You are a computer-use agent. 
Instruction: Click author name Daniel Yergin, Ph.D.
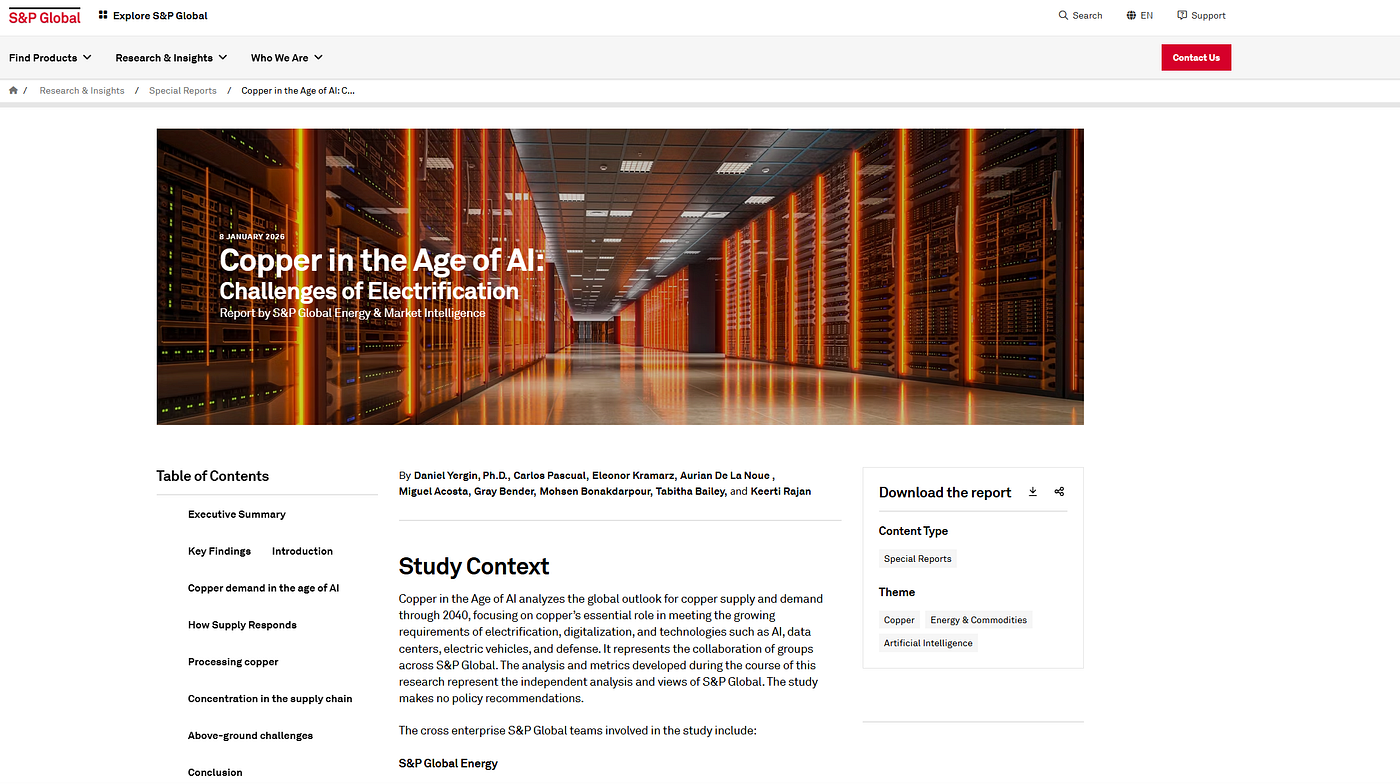460,476
